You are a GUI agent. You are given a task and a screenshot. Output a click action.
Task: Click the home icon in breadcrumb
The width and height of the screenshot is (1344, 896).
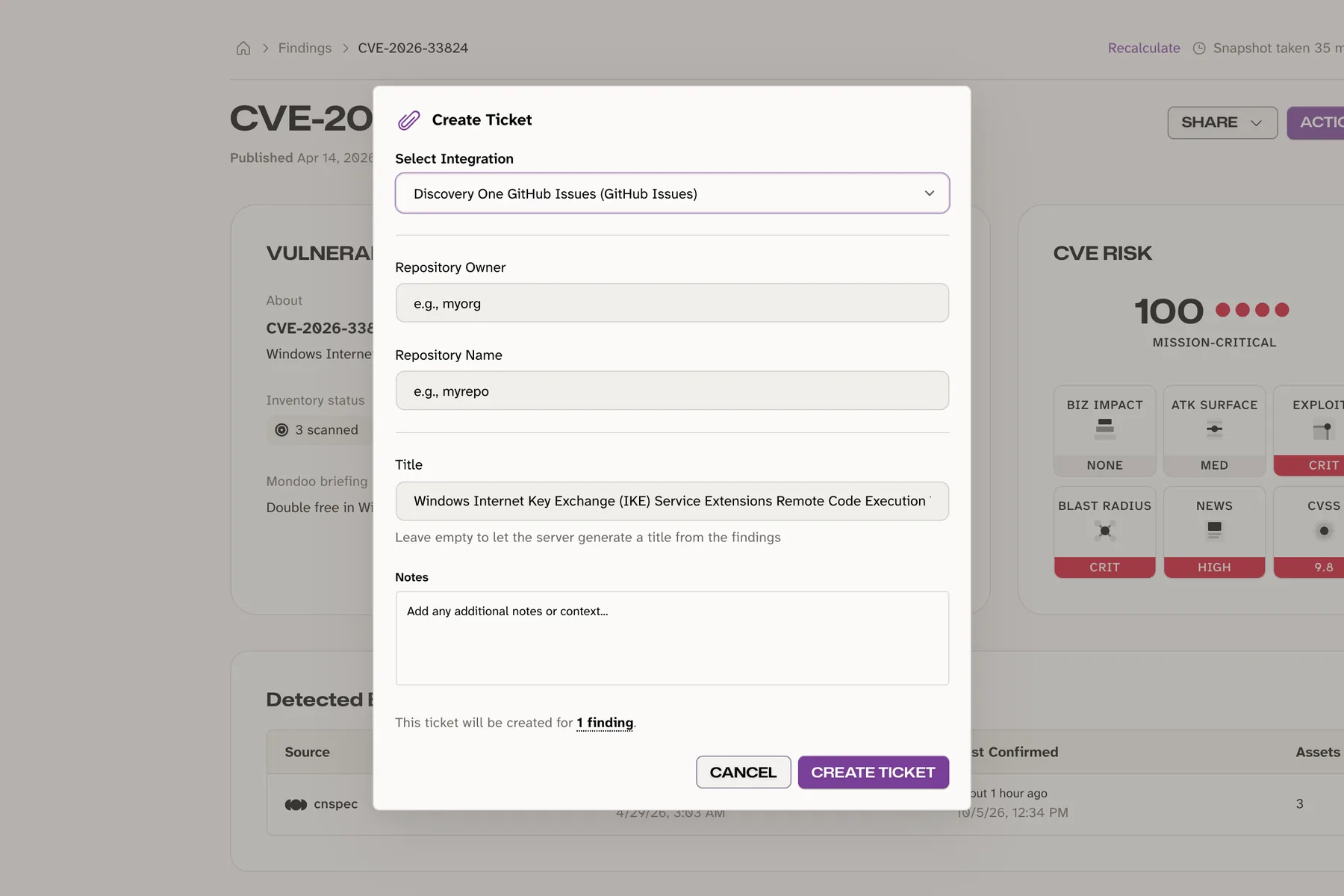pos(243,49)
